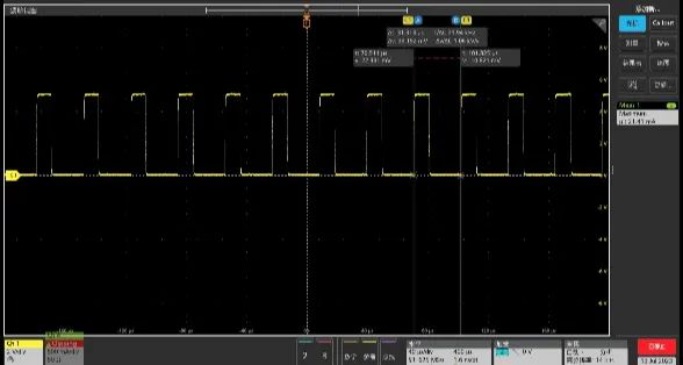Click the blue highlighted button in the right panel

pos(632,24)
